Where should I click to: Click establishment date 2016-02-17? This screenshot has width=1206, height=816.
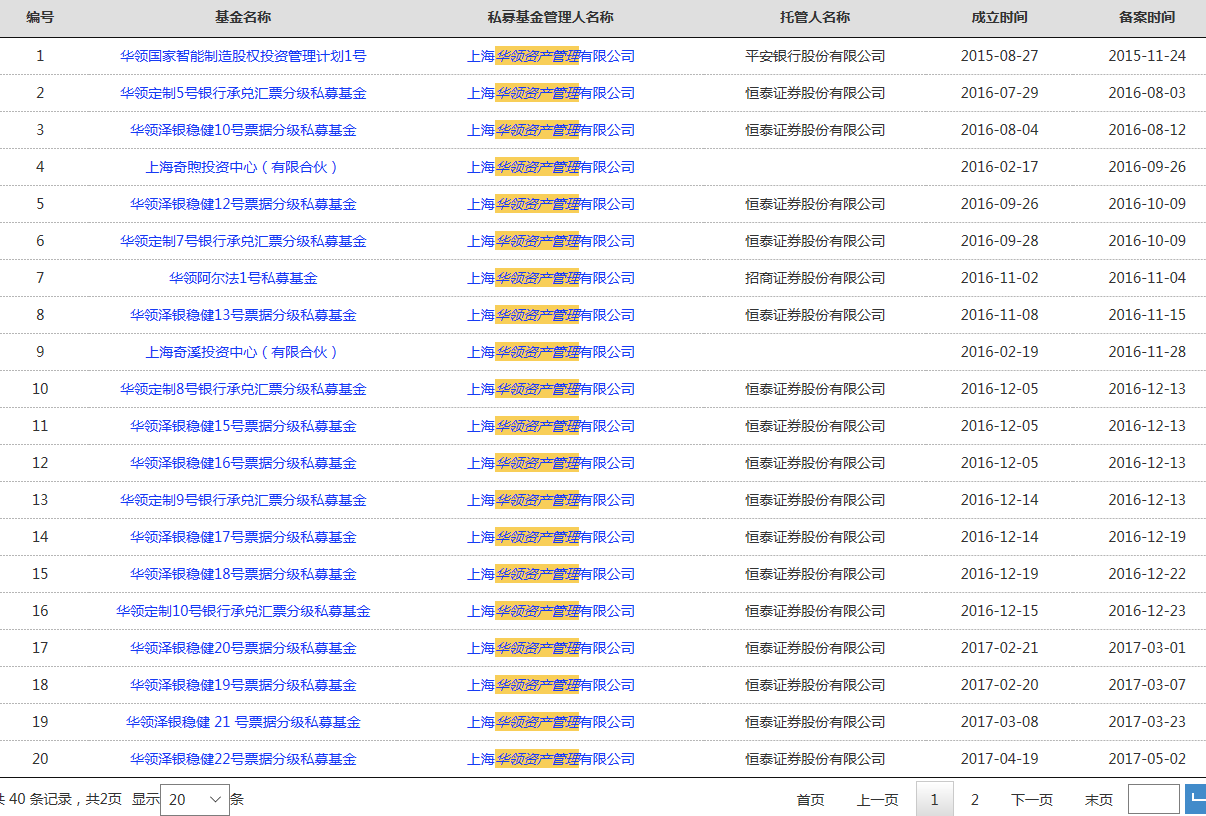point(1000,167)
